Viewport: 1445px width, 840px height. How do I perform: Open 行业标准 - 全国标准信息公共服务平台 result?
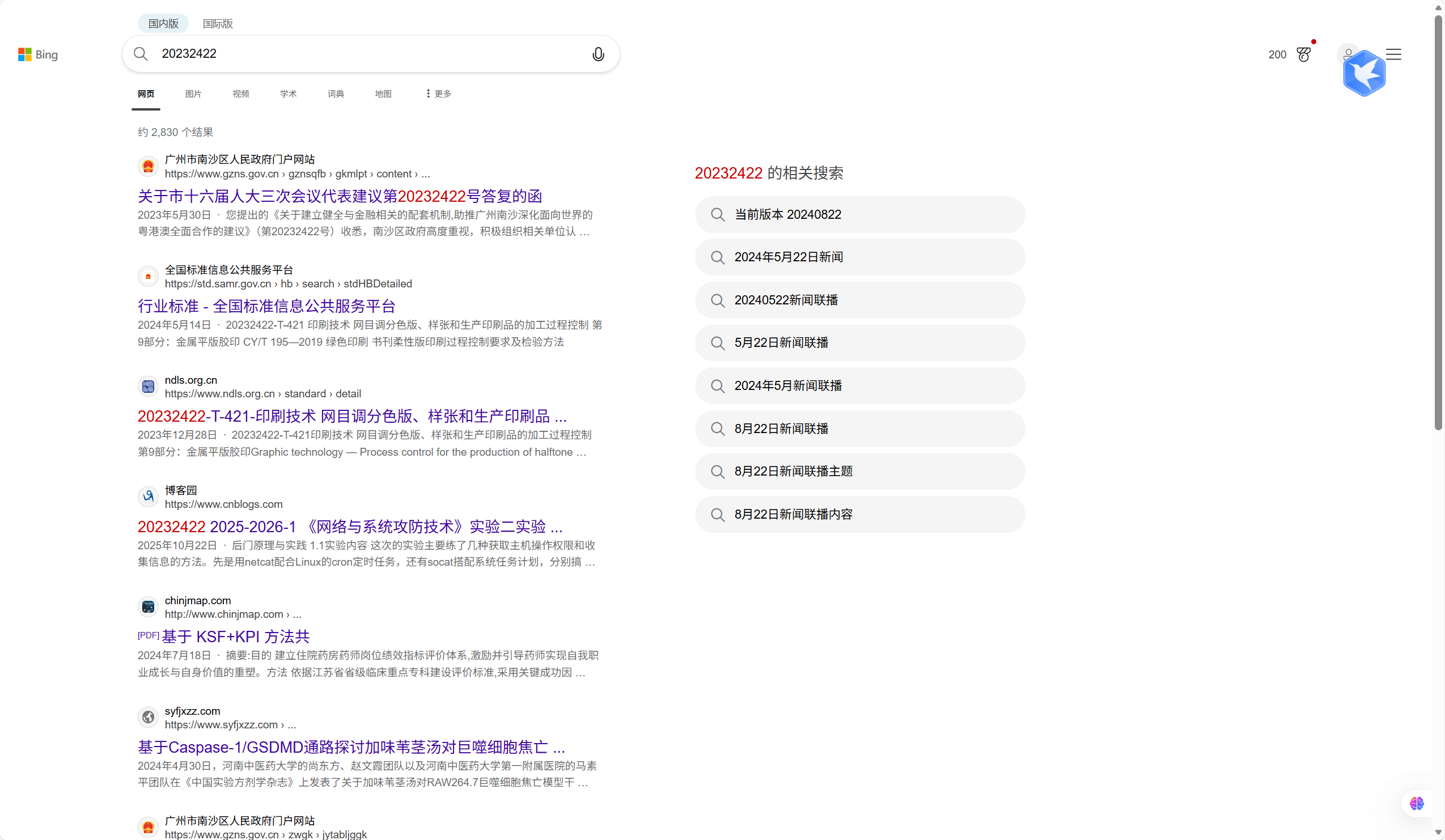[x=266, y=306]
